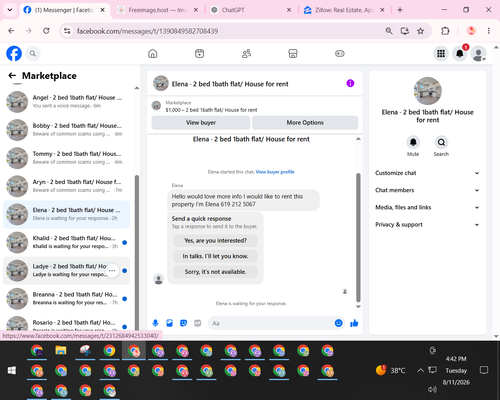Choose a sticker in composer
Screen dimensions: 500x400
click(x=183, y=323)
